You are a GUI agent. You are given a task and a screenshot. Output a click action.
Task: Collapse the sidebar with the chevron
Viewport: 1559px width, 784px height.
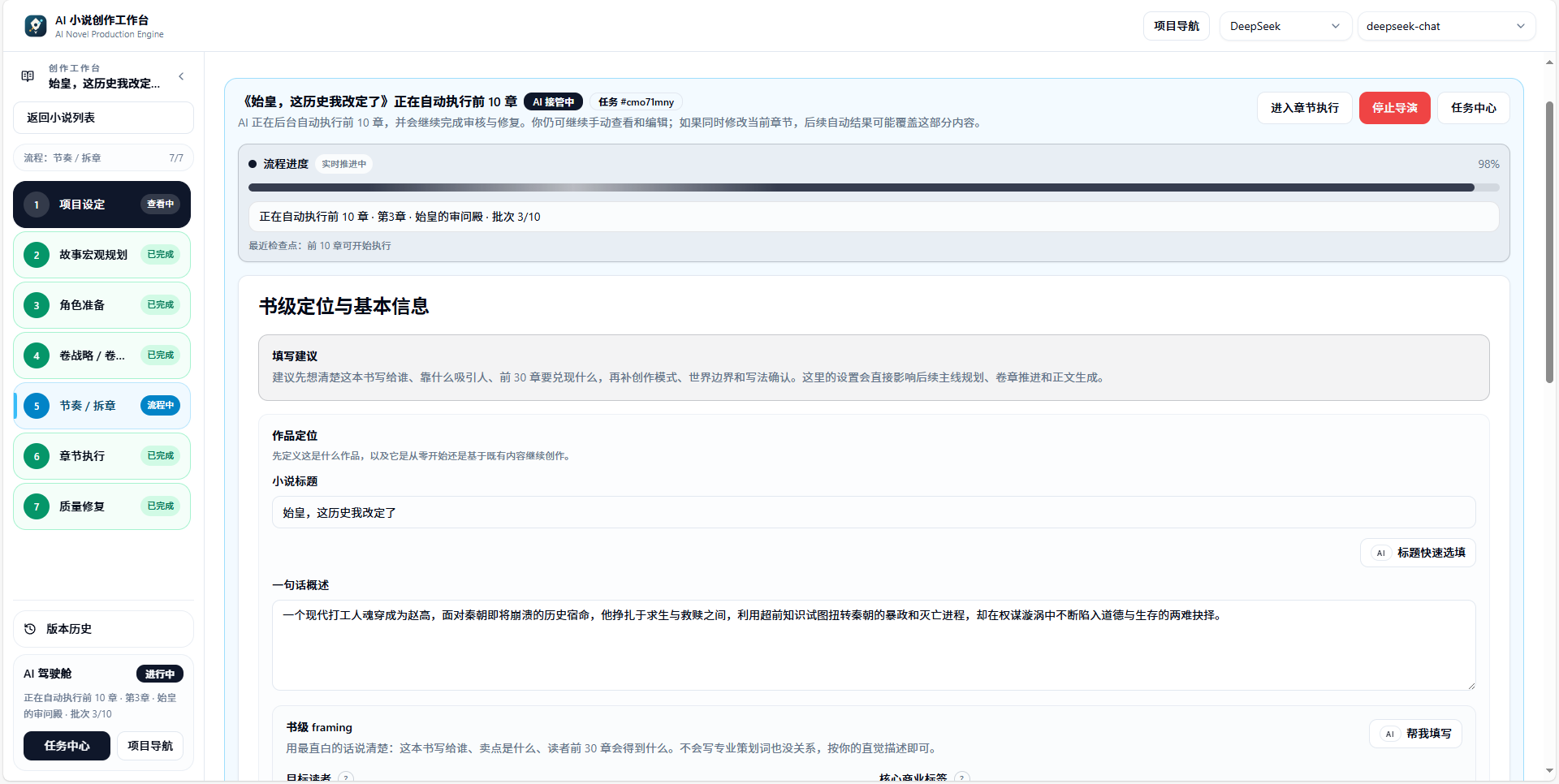click(181, 75)
